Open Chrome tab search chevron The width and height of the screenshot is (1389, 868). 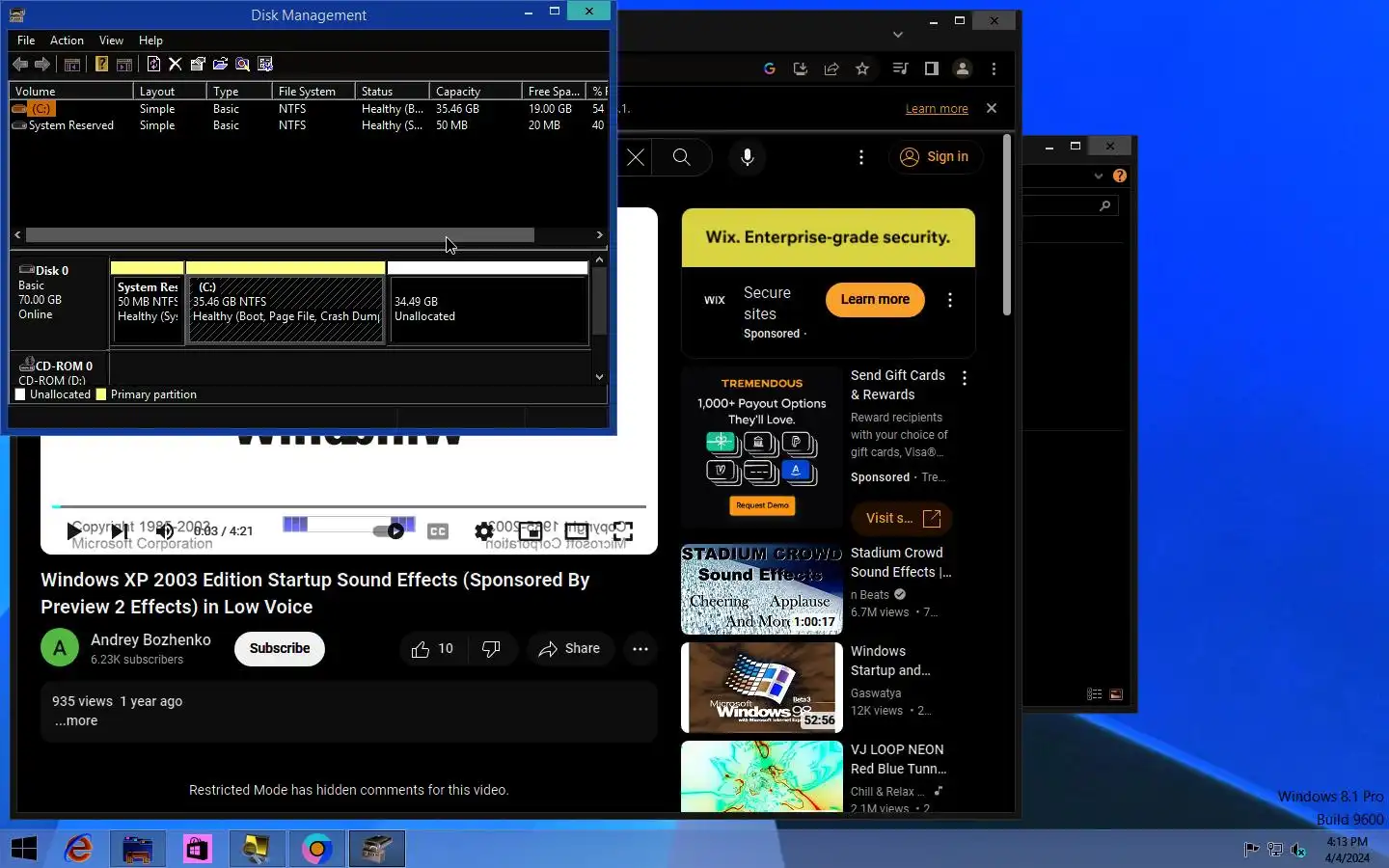[x=898, y=35]
